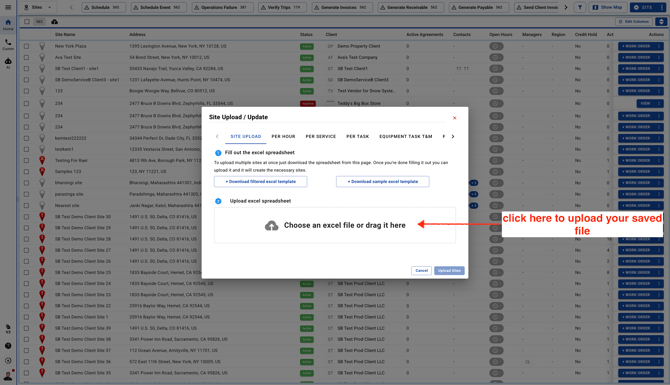Open the Sites dropdown selector
Screen dimensions: 670x385
click(x=38, y=7)
